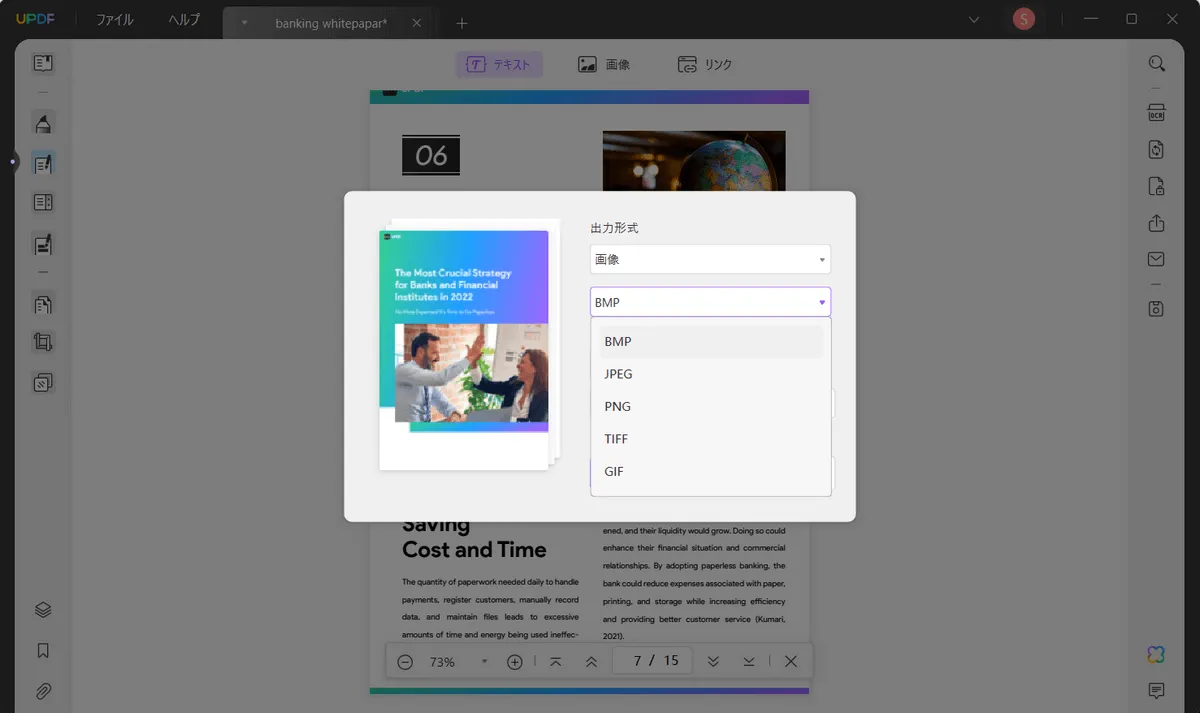Image resolution: width=1200 pixels, height=713 pixels.
Task: Open the comment highlighter tool
Action: [x=43, y=124]
